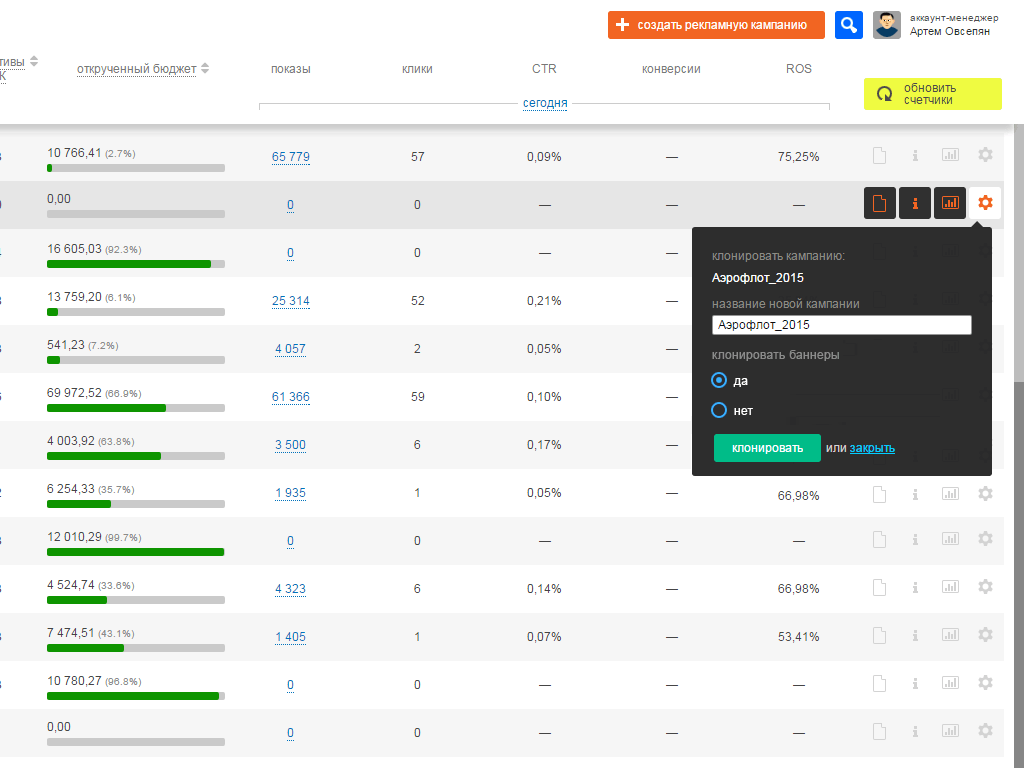Sort by "открученный бюджет" column arrows

coord(205,69)
